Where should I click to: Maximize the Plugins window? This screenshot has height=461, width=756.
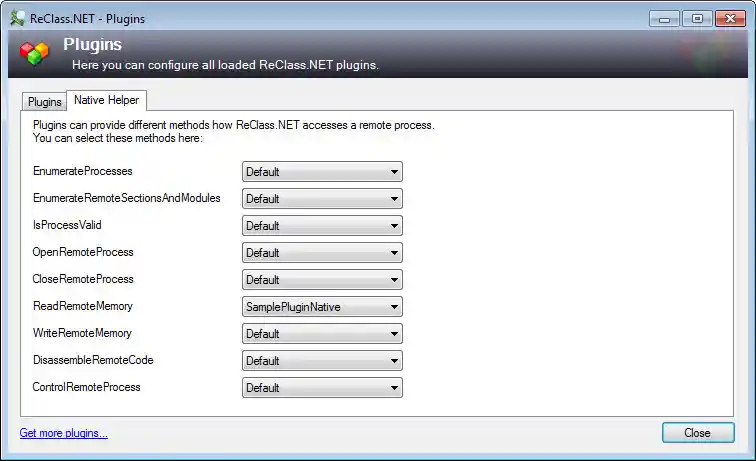point(697,19)
